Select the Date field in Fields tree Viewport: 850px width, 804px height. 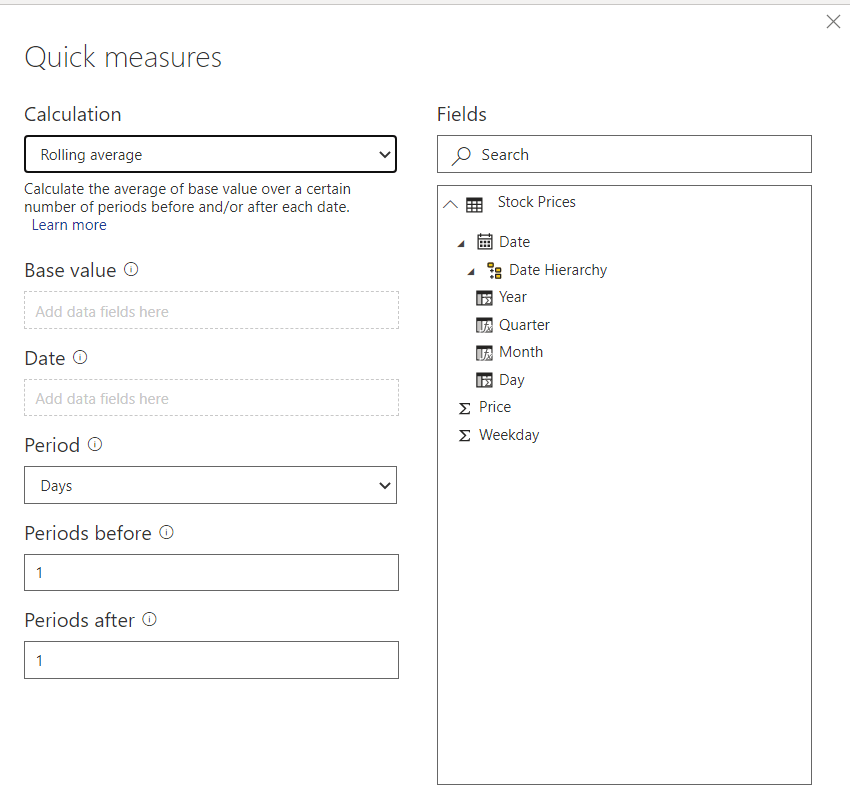pyautogui.click(x=514, y=242)
